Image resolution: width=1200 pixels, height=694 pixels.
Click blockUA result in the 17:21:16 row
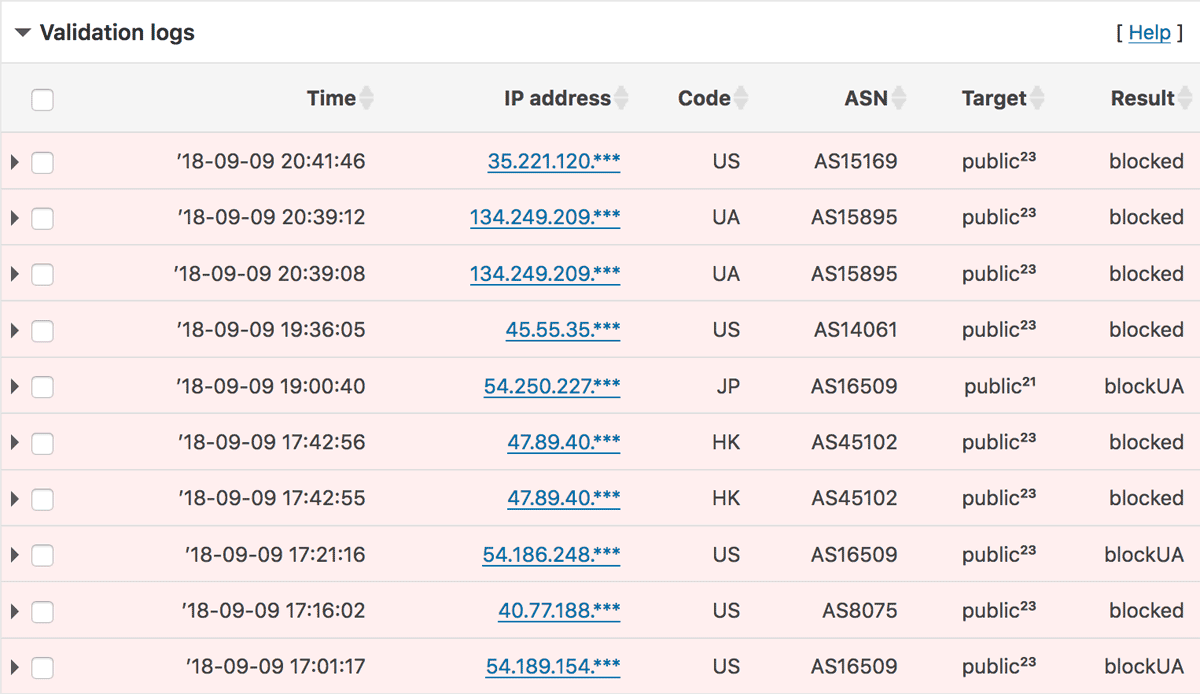point(1144,553)
